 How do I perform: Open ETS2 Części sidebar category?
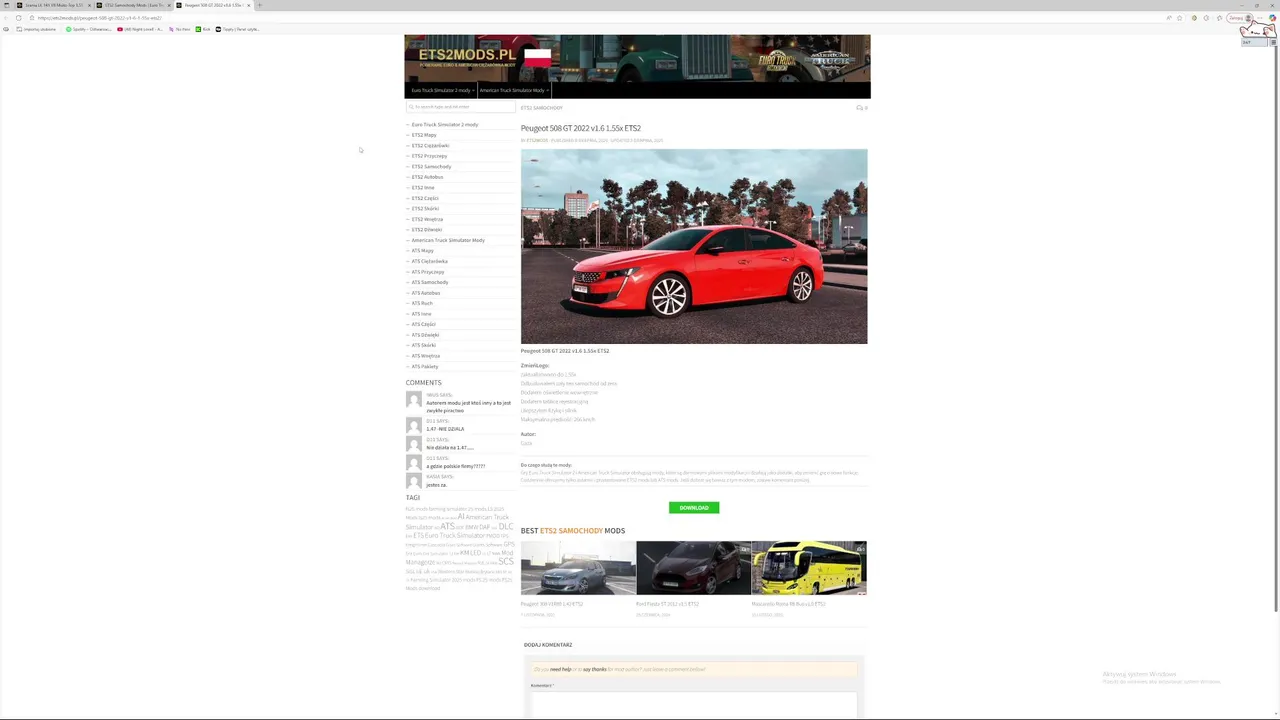(x=425, y=198)
